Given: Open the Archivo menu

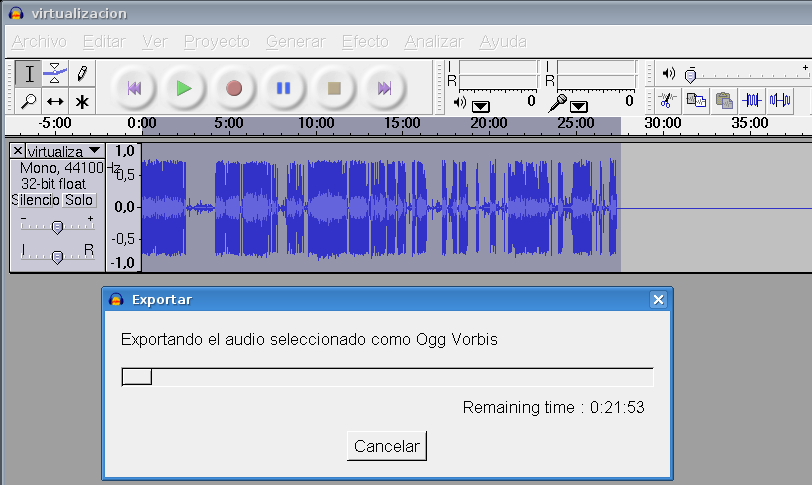Looking at the screenshot, I should pos(39,41).
